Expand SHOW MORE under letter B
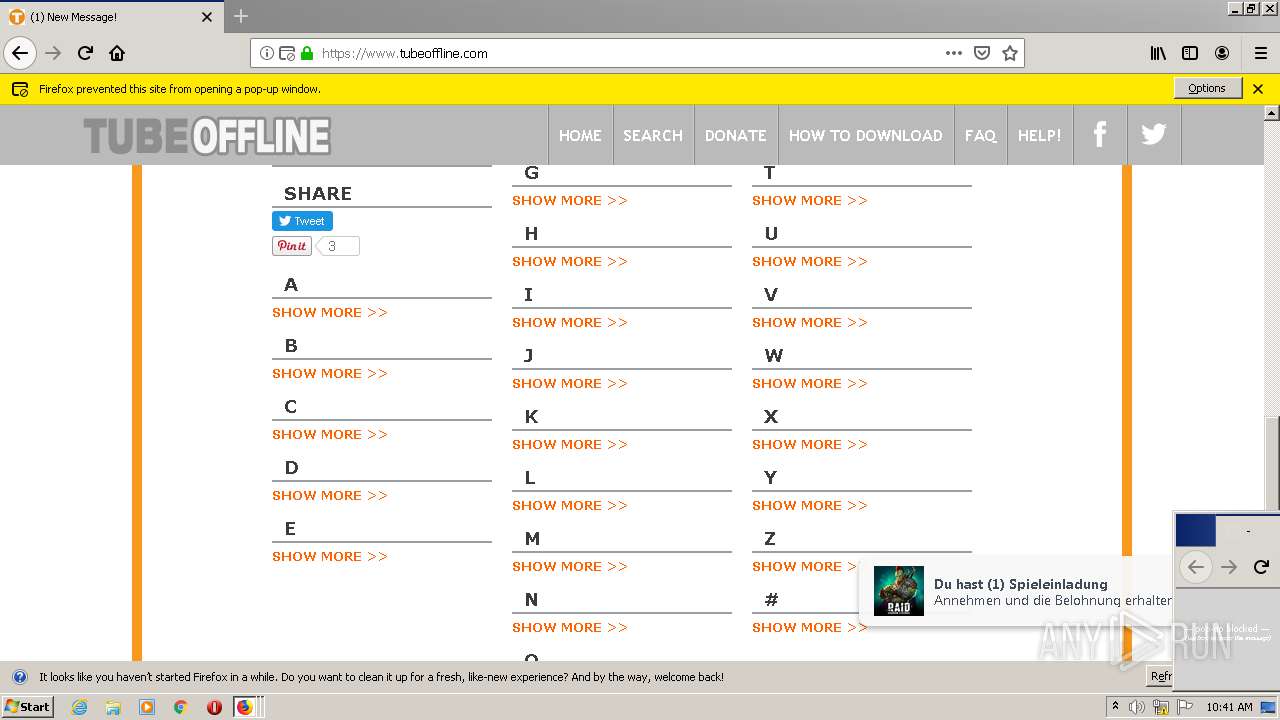This screenshot has width=1280, height=720. click(x=330, y=373)
